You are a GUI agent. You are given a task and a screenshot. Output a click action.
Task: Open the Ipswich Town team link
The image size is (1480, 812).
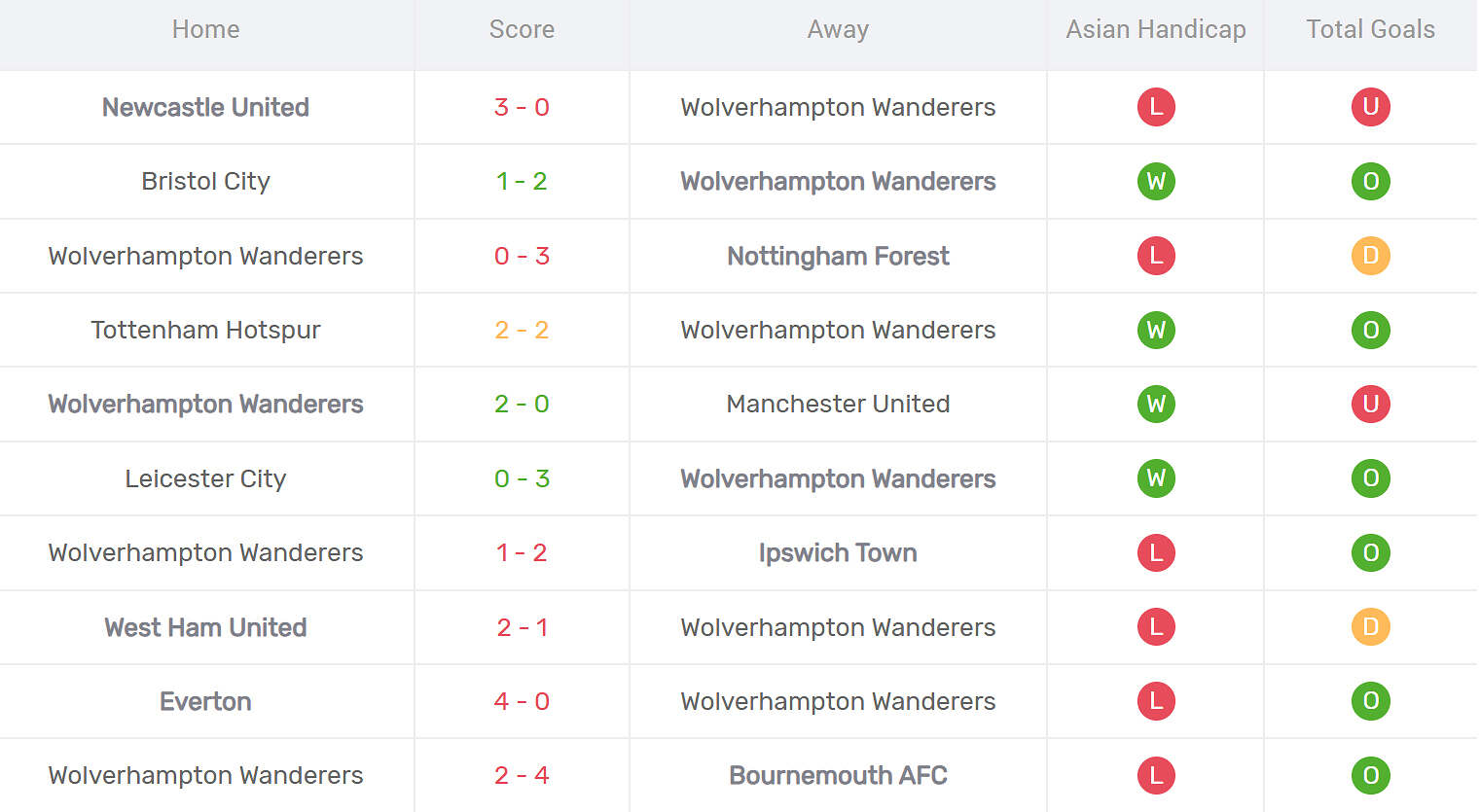[x=838, y=552]
